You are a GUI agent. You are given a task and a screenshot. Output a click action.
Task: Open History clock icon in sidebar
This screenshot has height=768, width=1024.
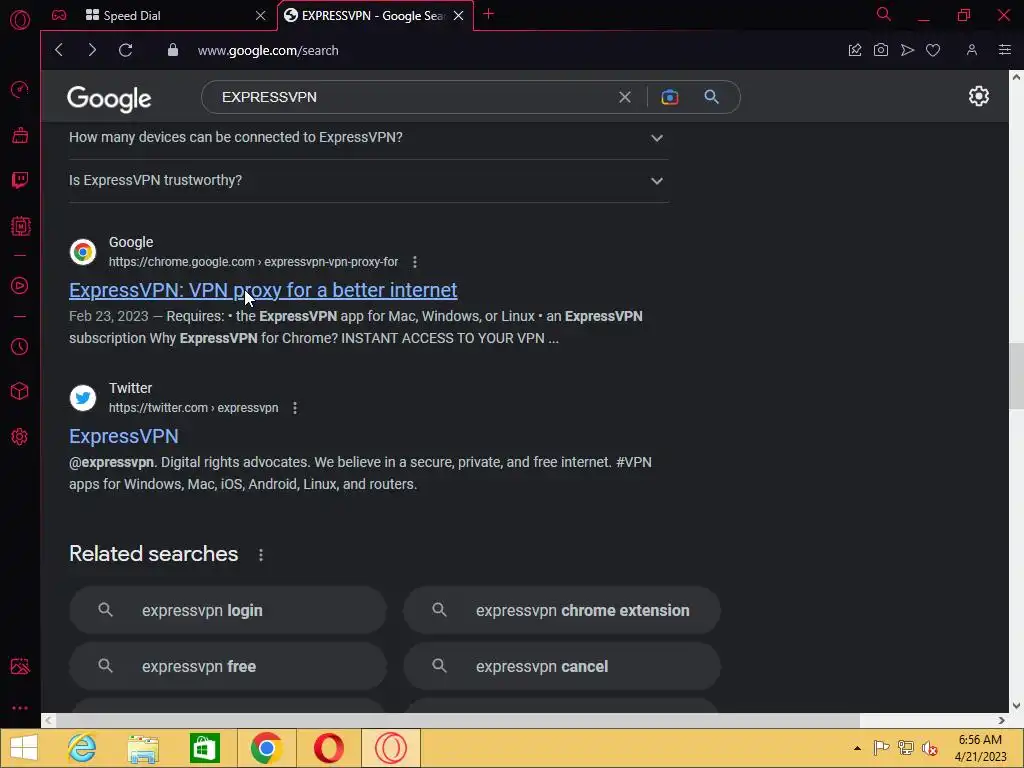tap(20, 346)
